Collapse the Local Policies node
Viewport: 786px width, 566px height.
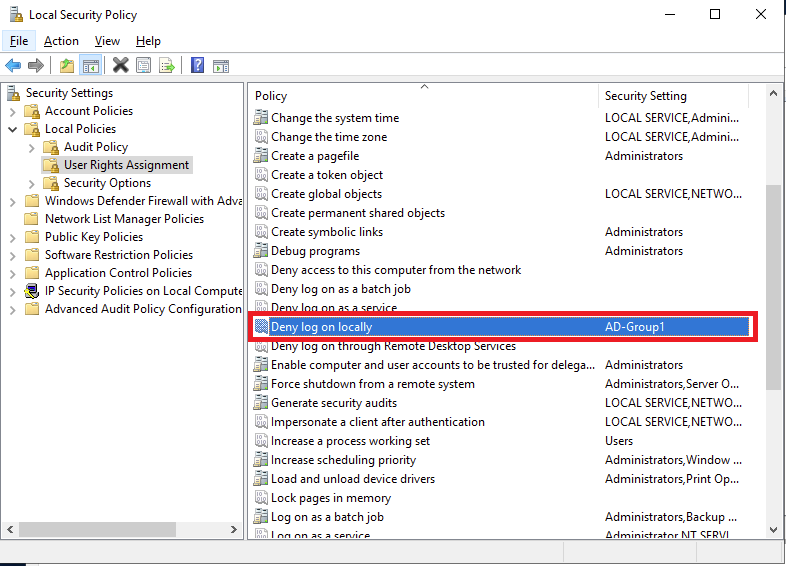(x=13, y=129)
